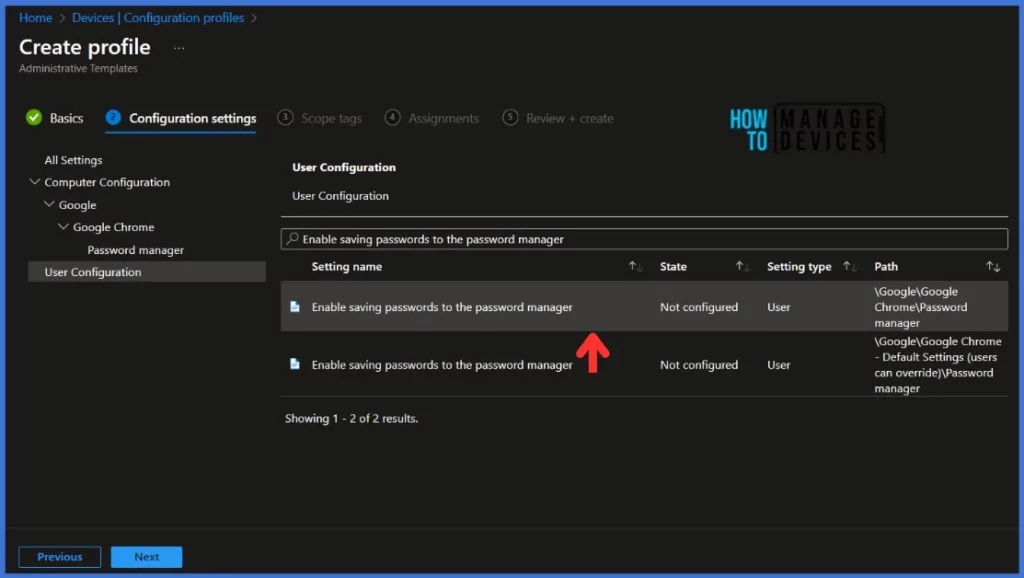Sort by the State column arrows
This screenshot has height=578, width=1024.
pos(743,266)
